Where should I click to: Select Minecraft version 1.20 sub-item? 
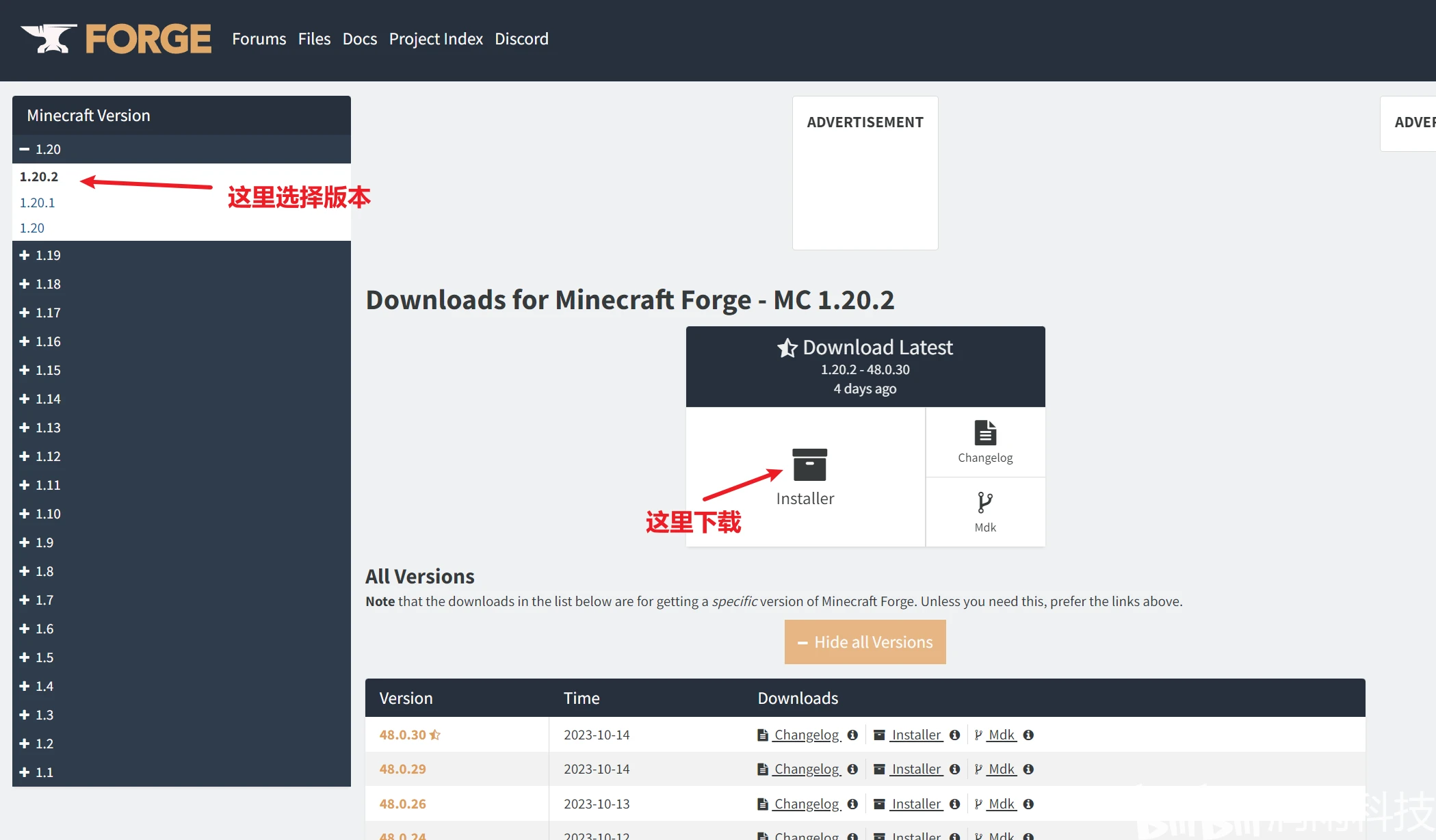point(32,228)
